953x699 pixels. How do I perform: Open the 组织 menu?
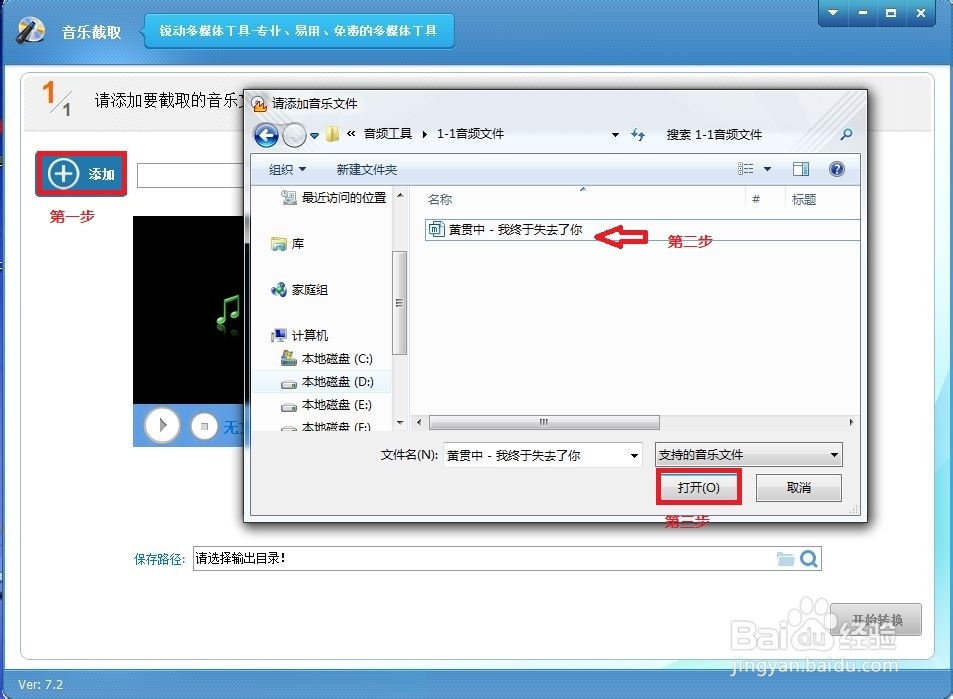pyautogui.click(x=287, y=170)
